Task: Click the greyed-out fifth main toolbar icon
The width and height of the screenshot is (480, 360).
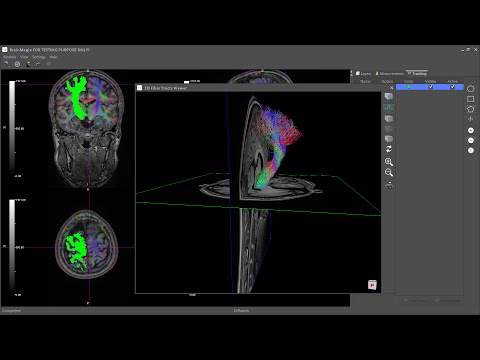Action: click(48, 64)
